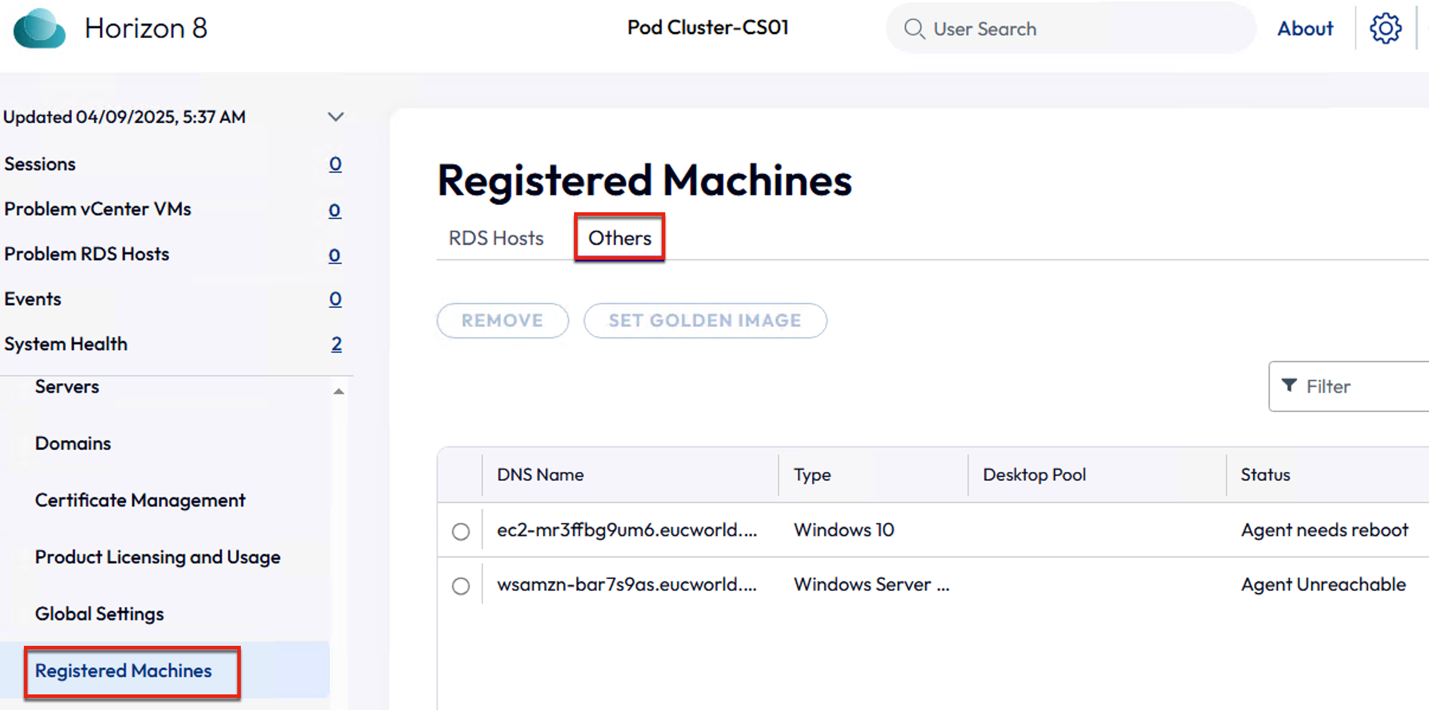Open the settings gear icon
Image resolution: width=1429 pixels, height=710 pixels.
tap(1385, 29)
